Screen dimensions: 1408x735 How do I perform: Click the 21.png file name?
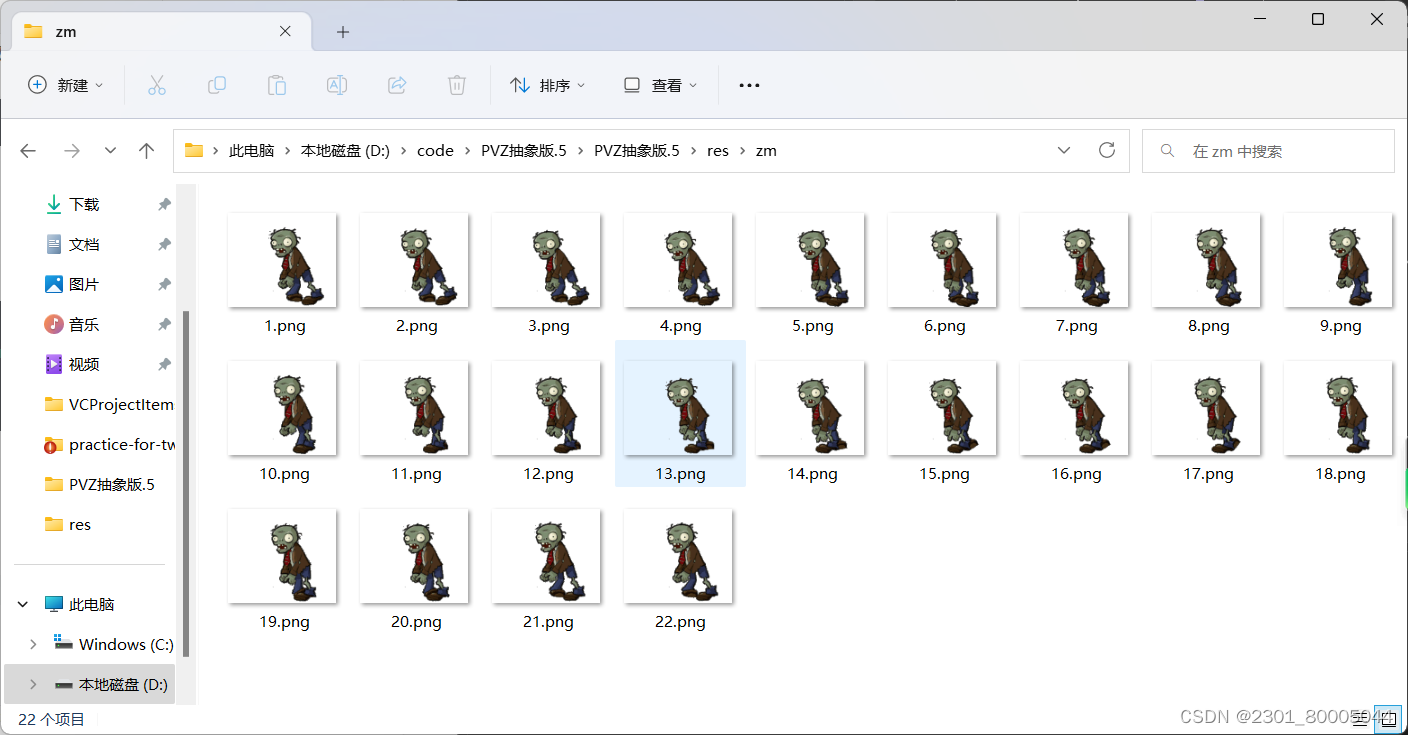tap(549, 622)
